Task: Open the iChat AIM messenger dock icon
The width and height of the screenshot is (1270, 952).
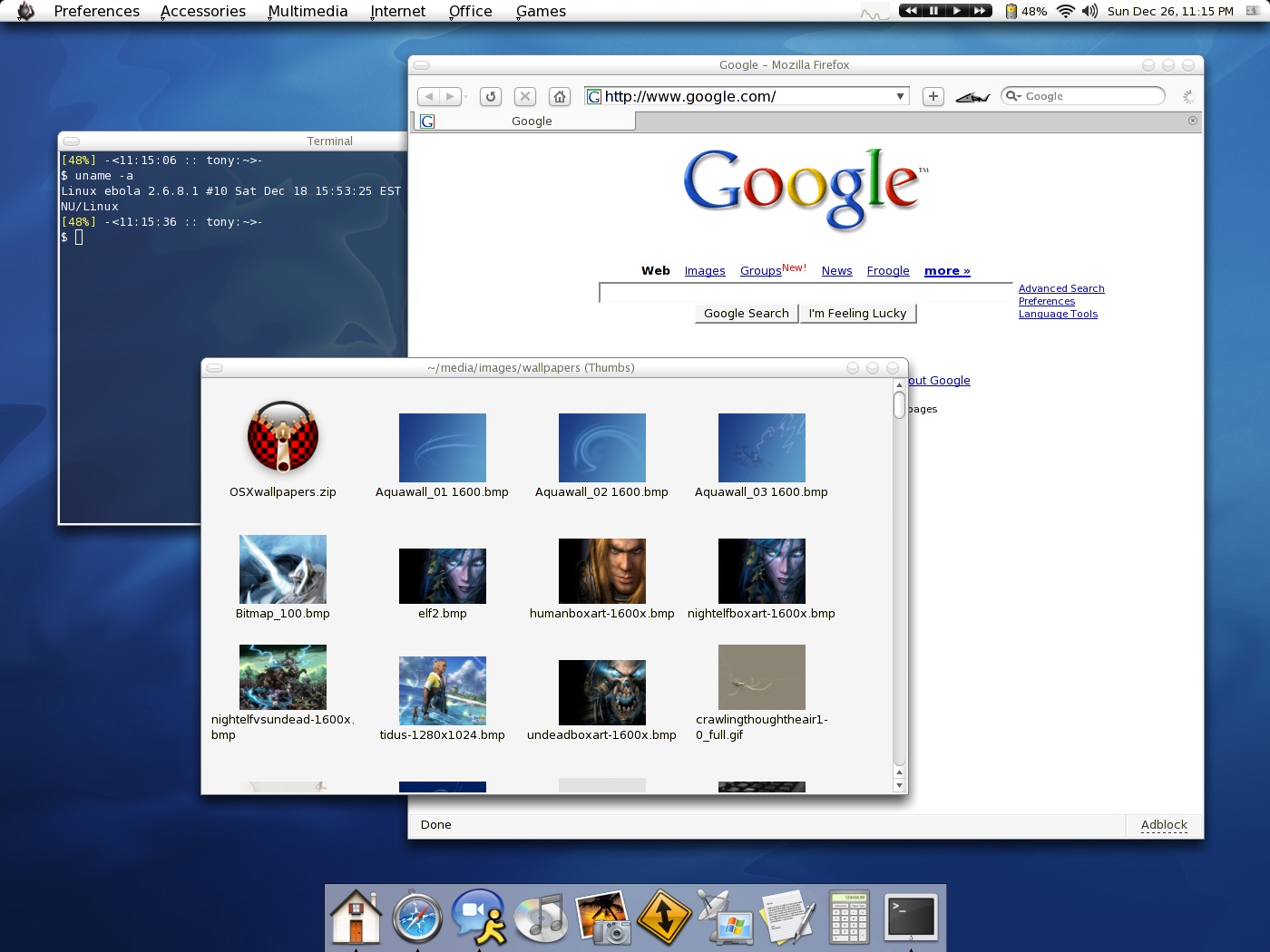Action: click(x=479, y=918)
